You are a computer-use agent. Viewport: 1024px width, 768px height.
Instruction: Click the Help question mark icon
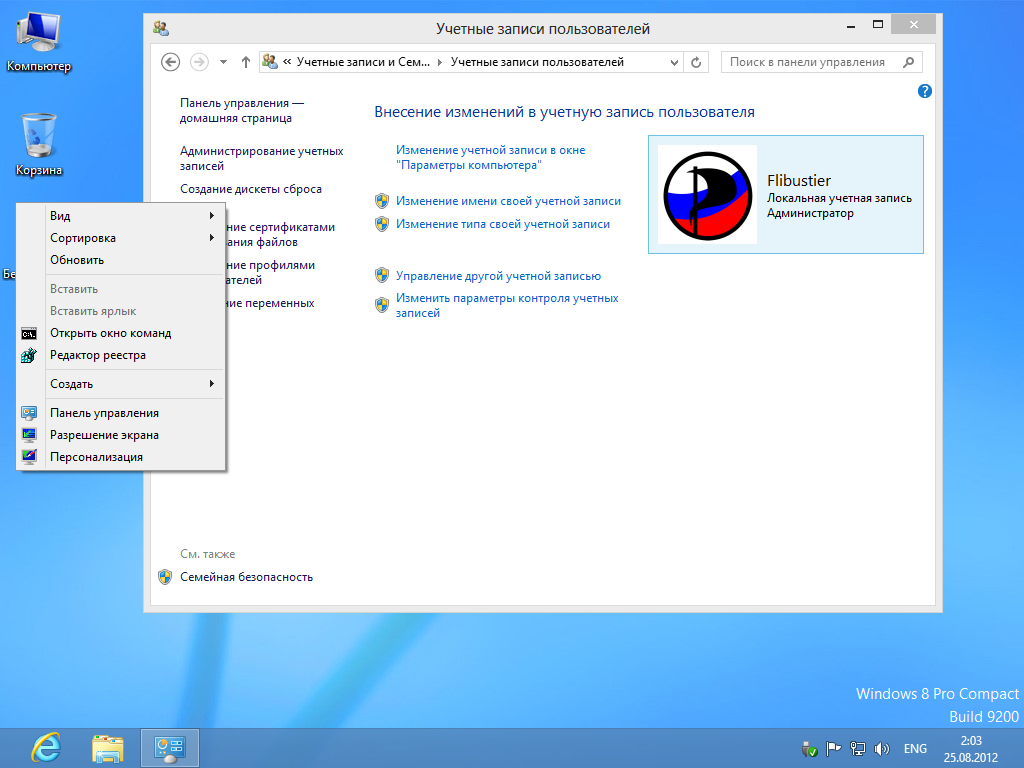924,91
